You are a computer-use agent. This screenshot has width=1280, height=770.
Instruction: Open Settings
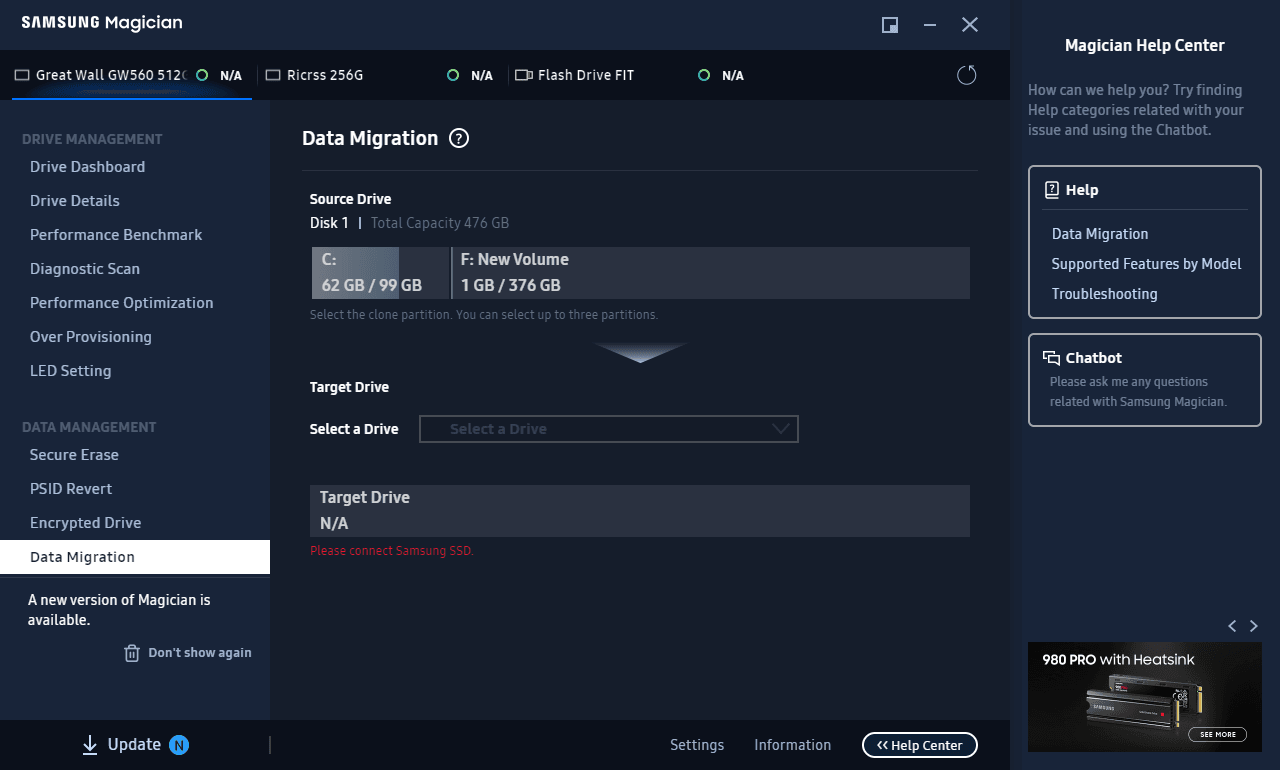[697, 745]
